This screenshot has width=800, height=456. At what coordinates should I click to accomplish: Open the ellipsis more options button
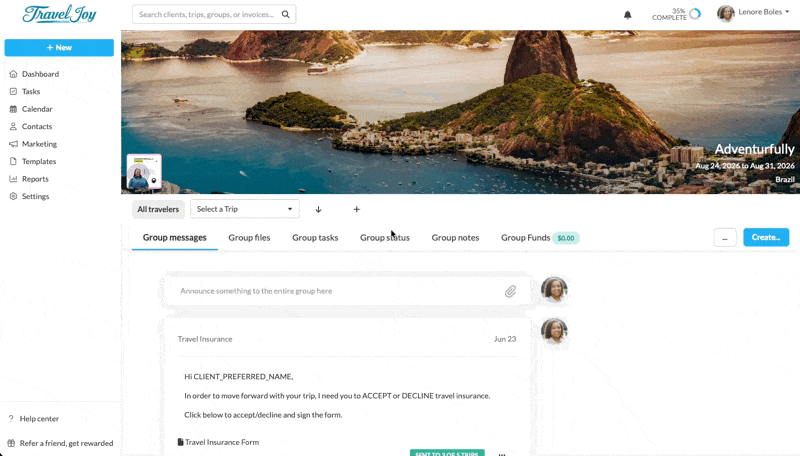point(725,238)
